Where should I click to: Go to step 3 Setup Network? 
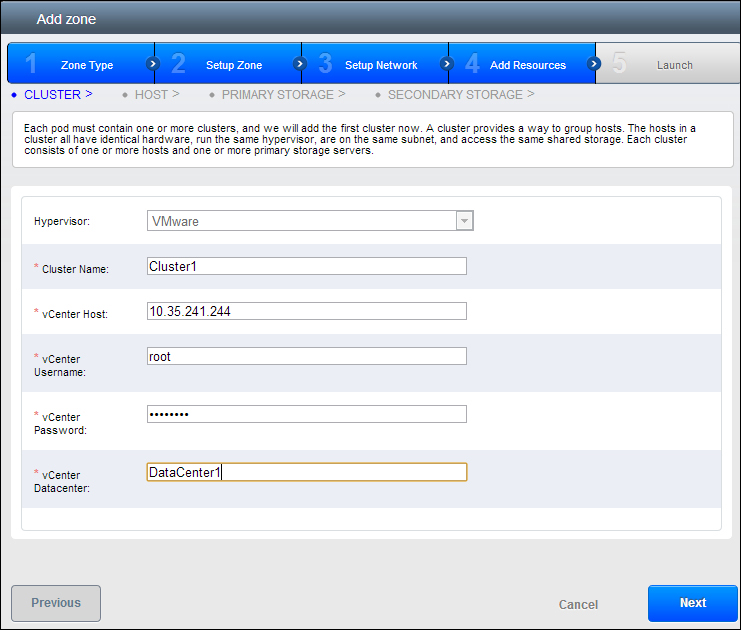[375, 64]
